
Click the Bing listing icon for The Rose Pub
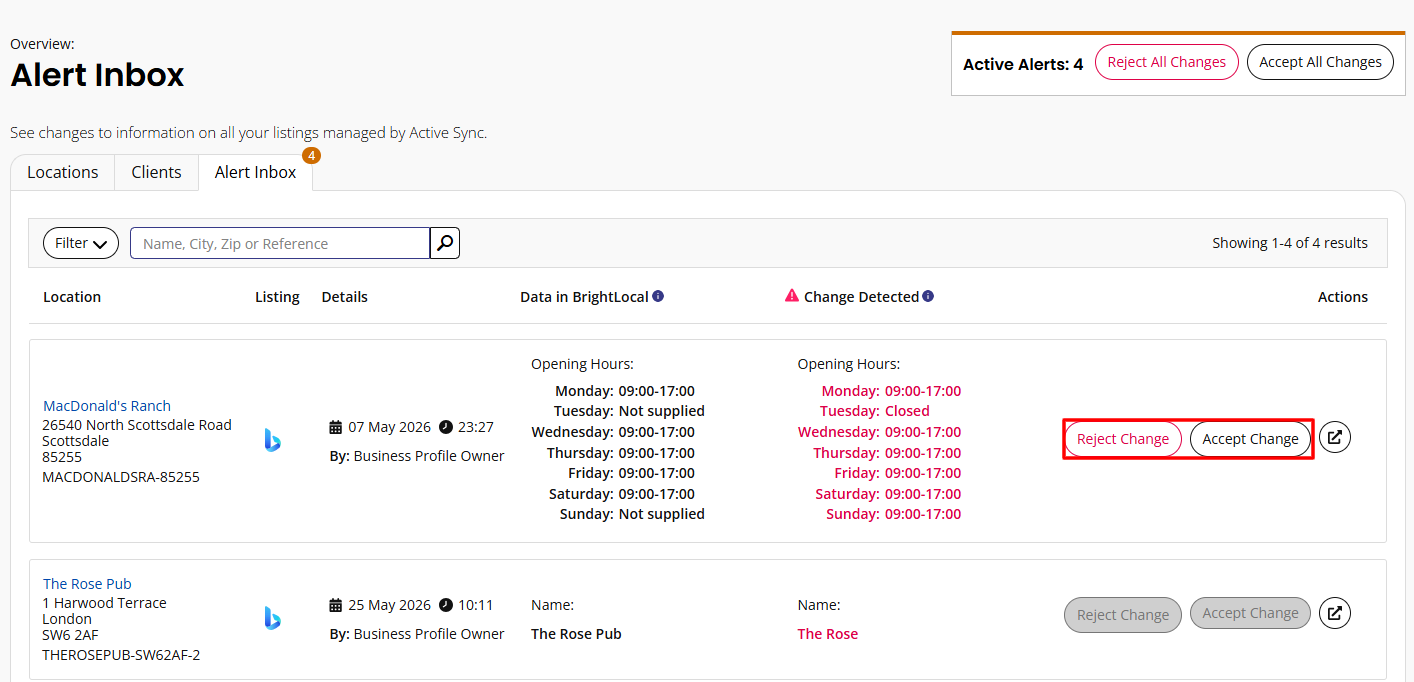click(272, 618)
